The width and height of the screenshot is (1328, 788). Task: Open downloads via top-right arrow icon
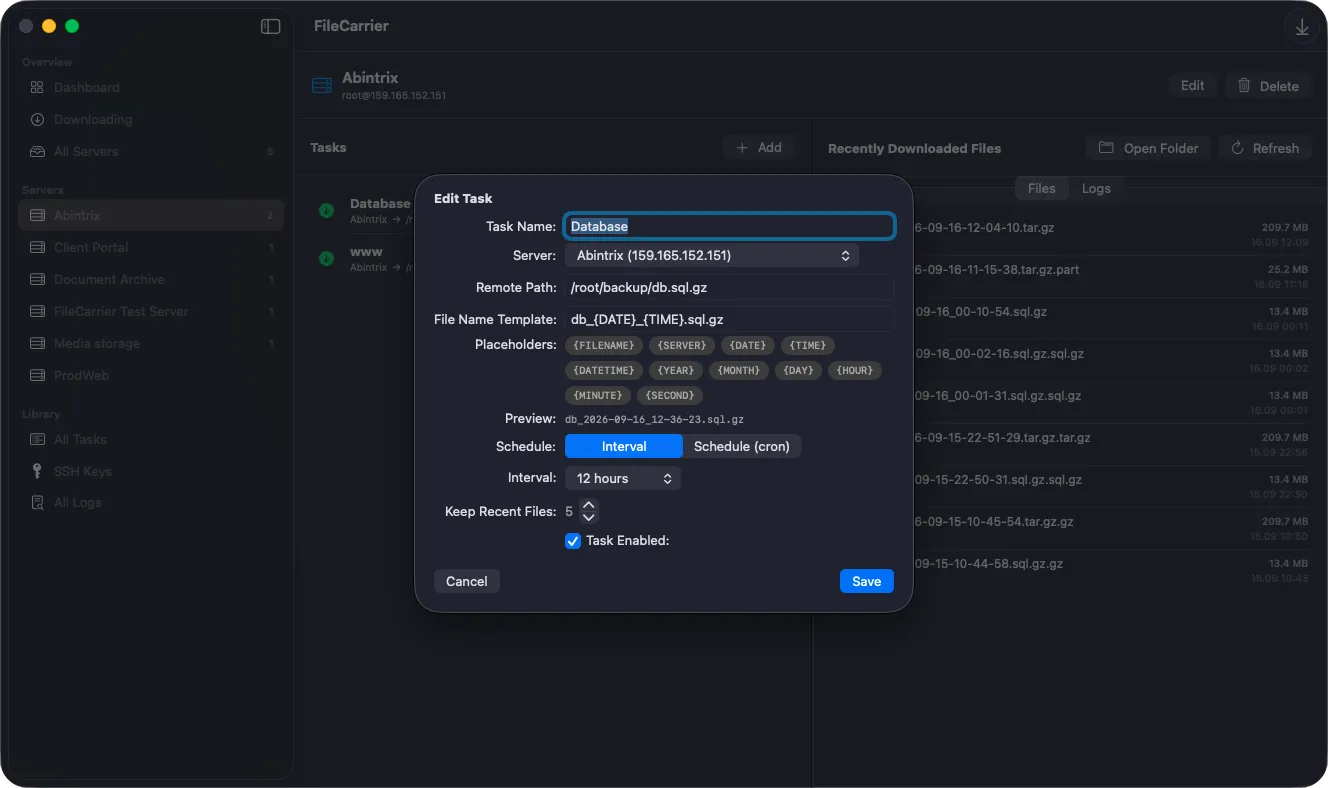coord(1302,28)
